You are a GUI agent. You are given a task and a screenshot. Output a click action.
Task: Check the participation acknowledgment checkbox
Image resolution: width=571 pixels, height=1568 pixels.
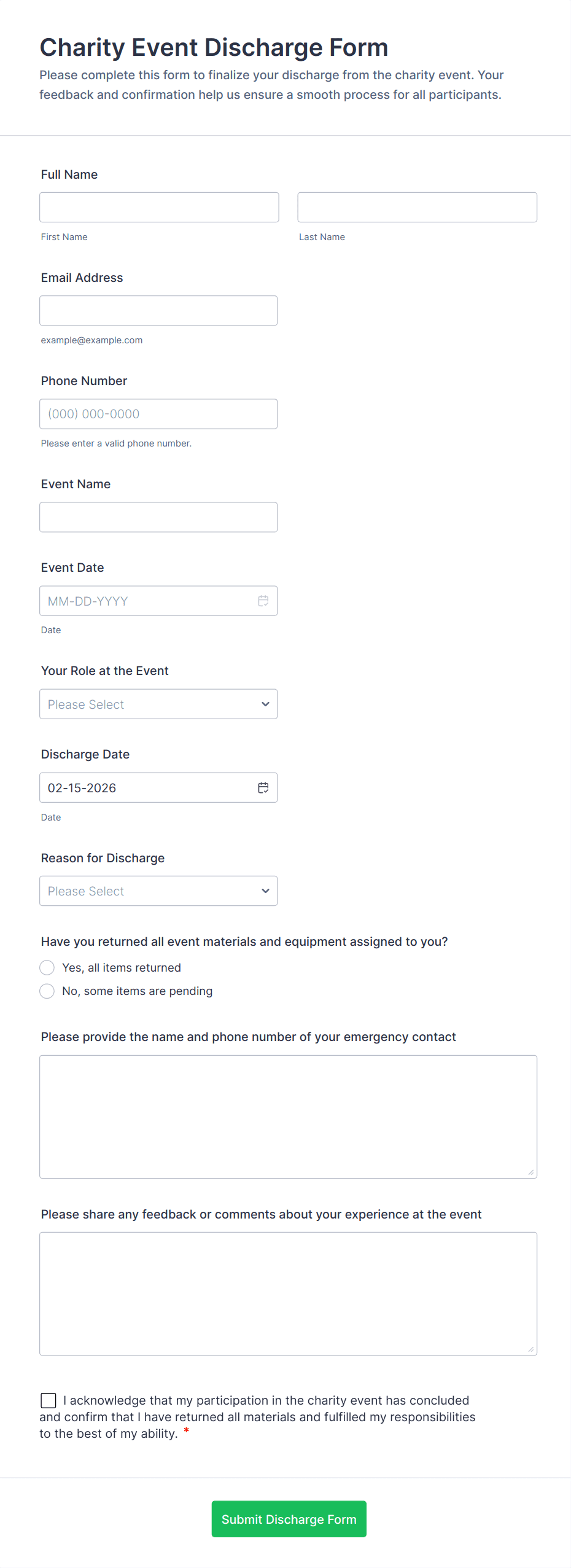point(49,1400)
